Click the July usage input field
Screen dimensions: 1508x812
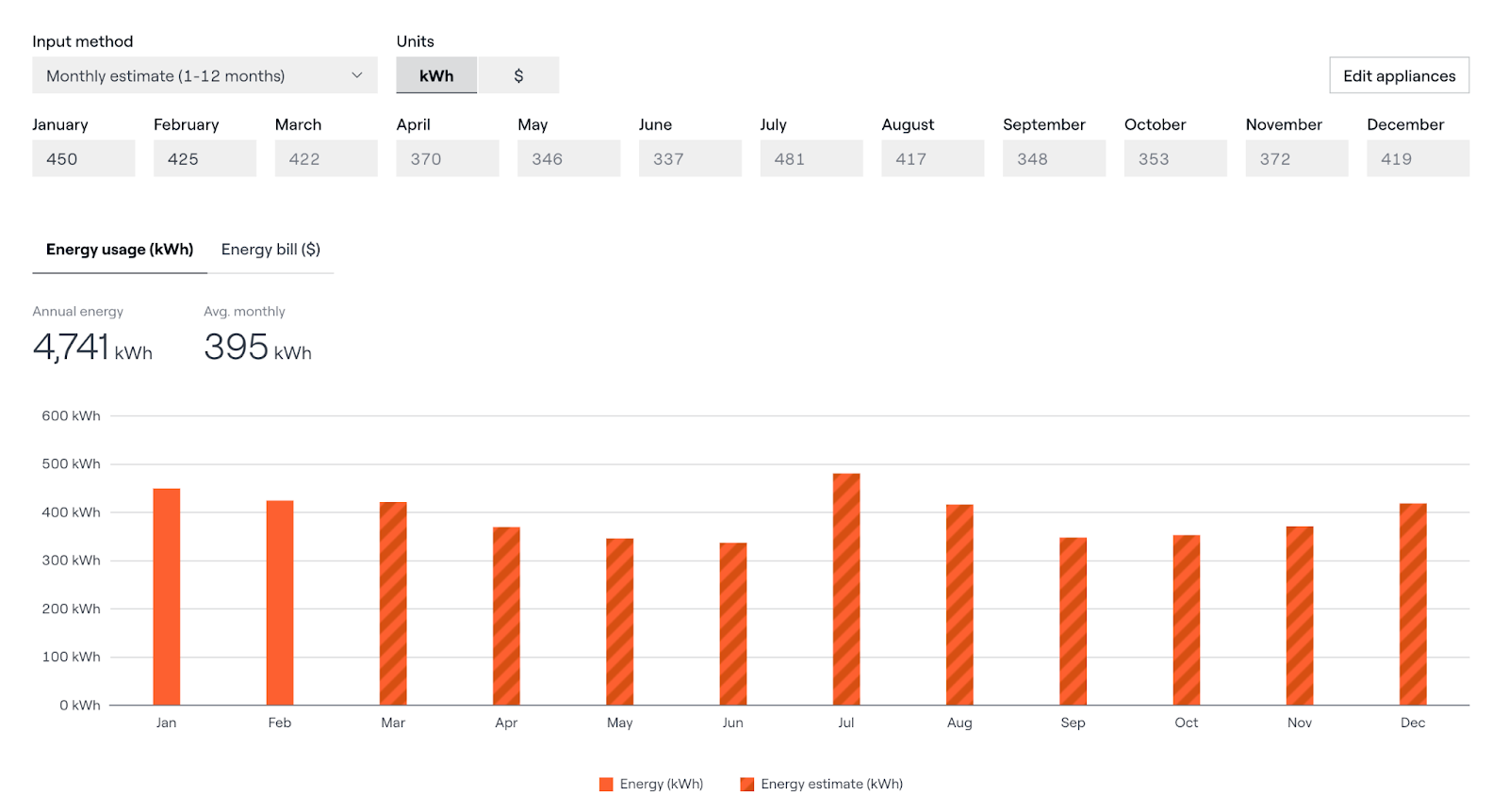click(811, 158)
